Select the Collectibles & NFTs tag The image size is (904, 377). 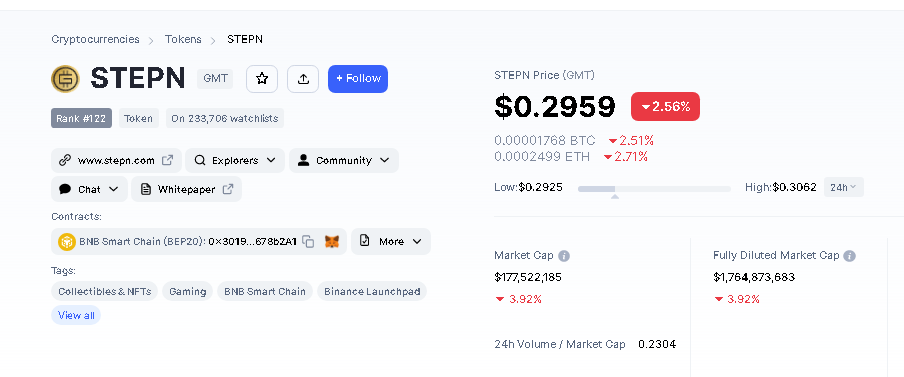104,291
